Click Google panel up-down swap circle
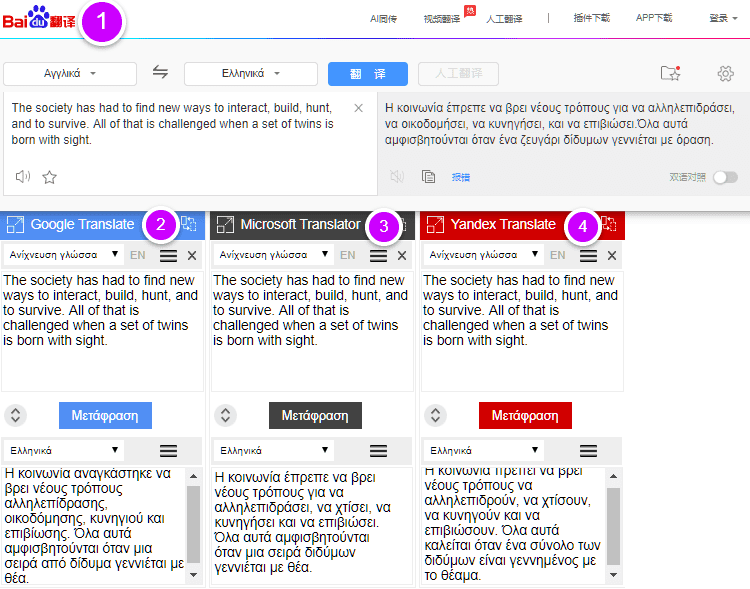The width and height of the screenshot is (750, 589). click(x=15, y=415)
